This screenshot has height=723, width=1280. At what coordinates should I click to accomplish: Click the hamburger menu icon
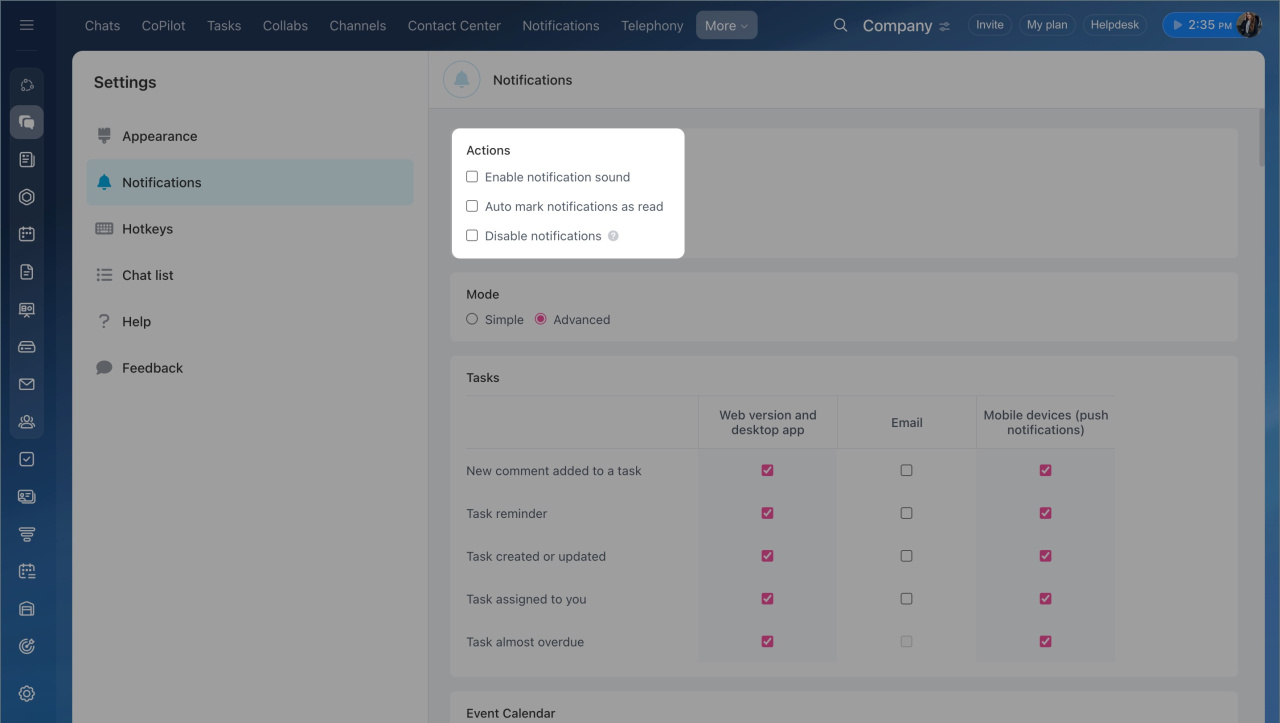tap(27, 25)
